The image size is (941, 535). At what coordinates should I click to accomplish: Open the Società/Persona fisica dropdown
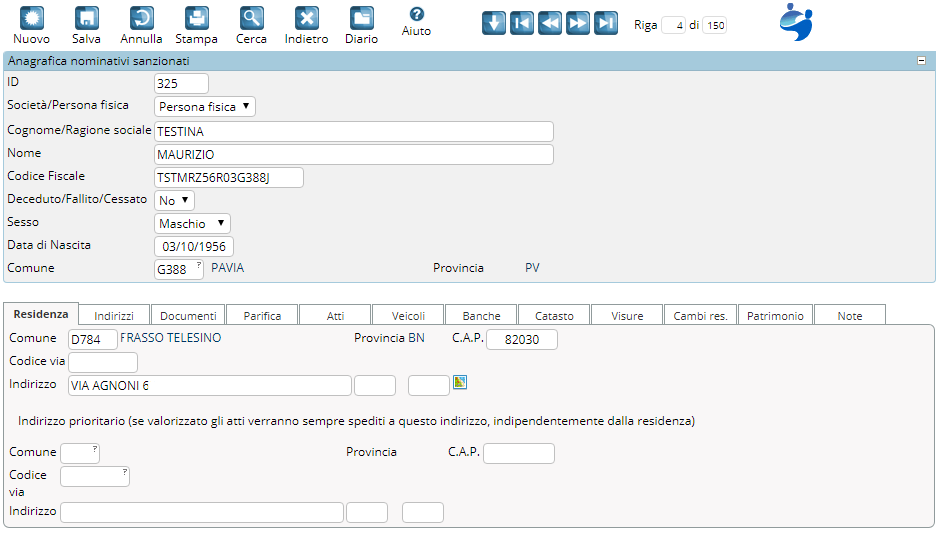click(205, 106)
